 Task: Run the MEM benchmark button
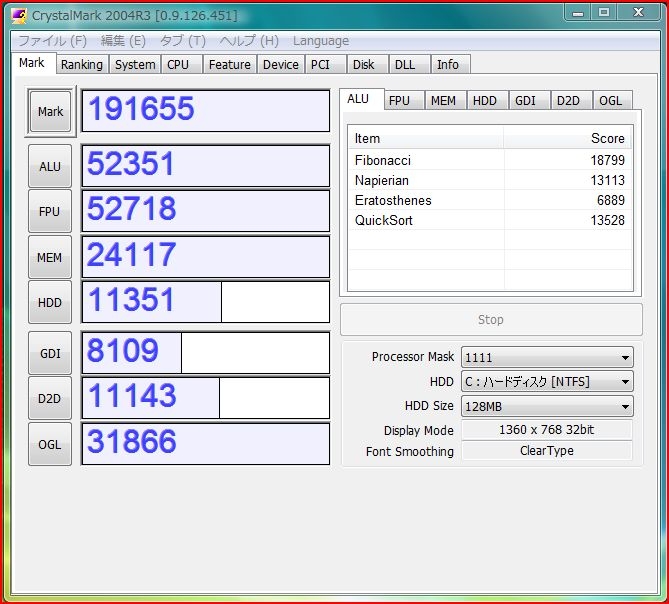(50, 258)
